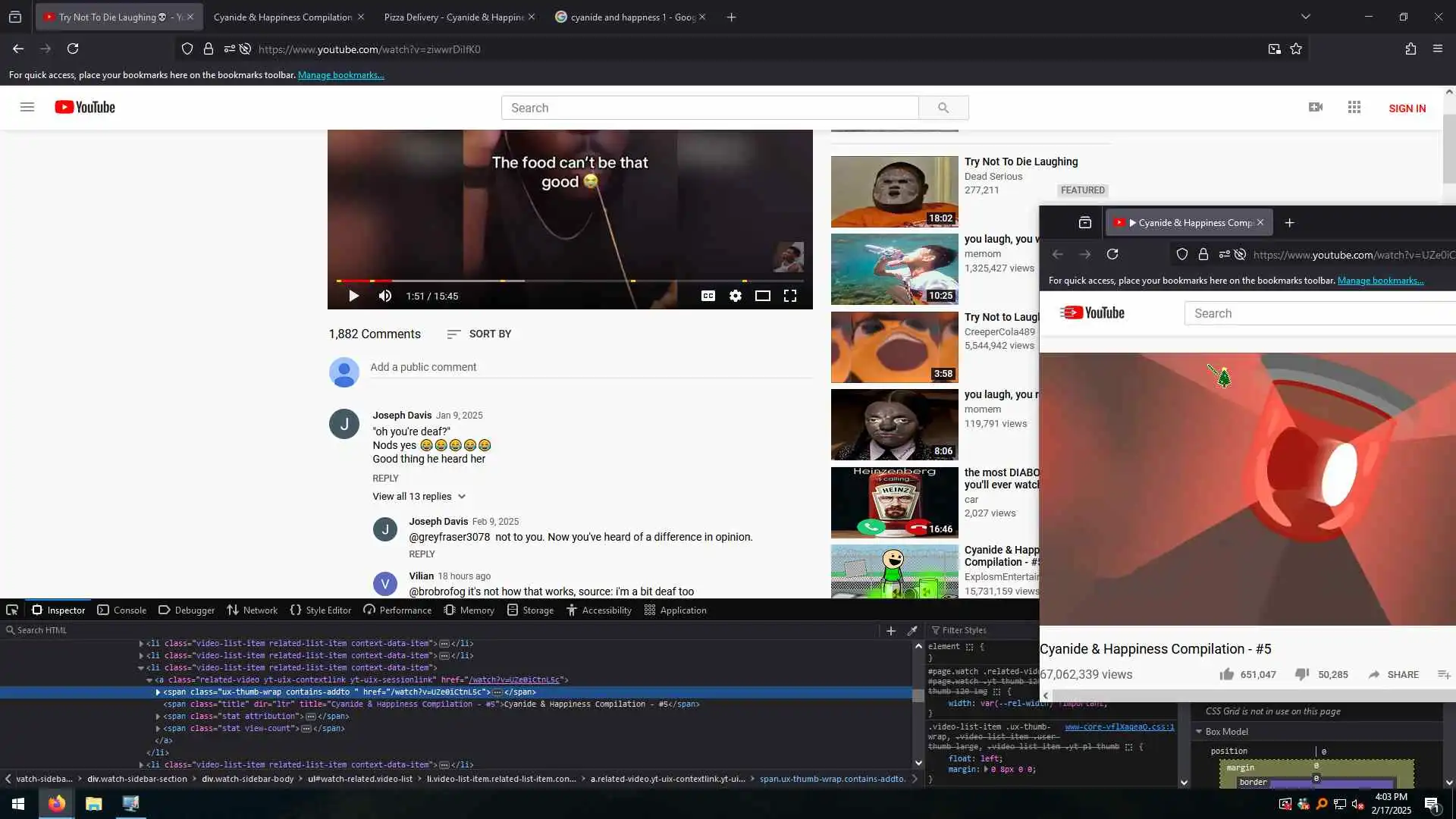Click the SIGN IN button
The height and width of the screenshot is (819, 1456).
click(x=1407, y=108)
